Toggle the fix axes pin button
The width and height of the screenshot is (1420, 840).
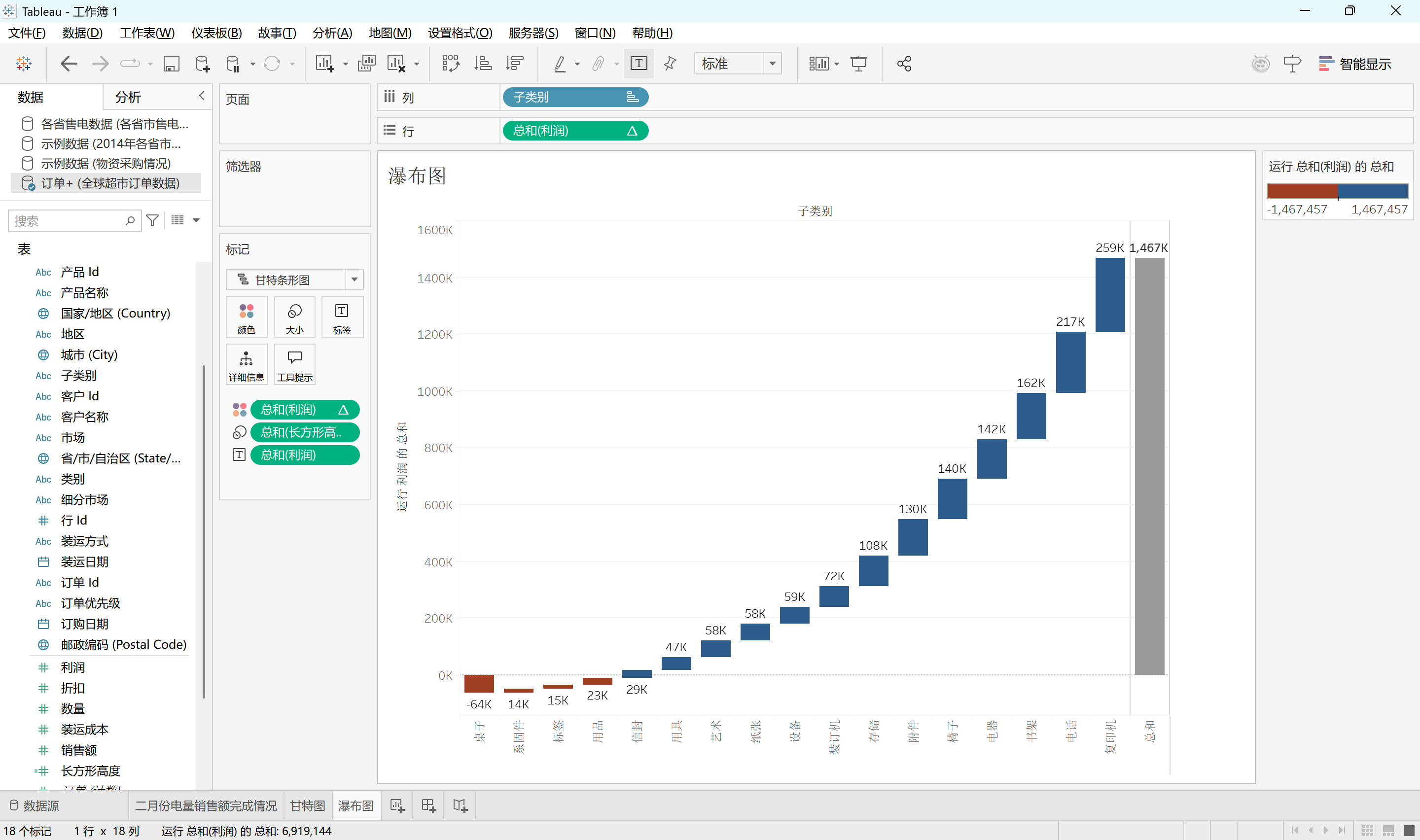670,64
